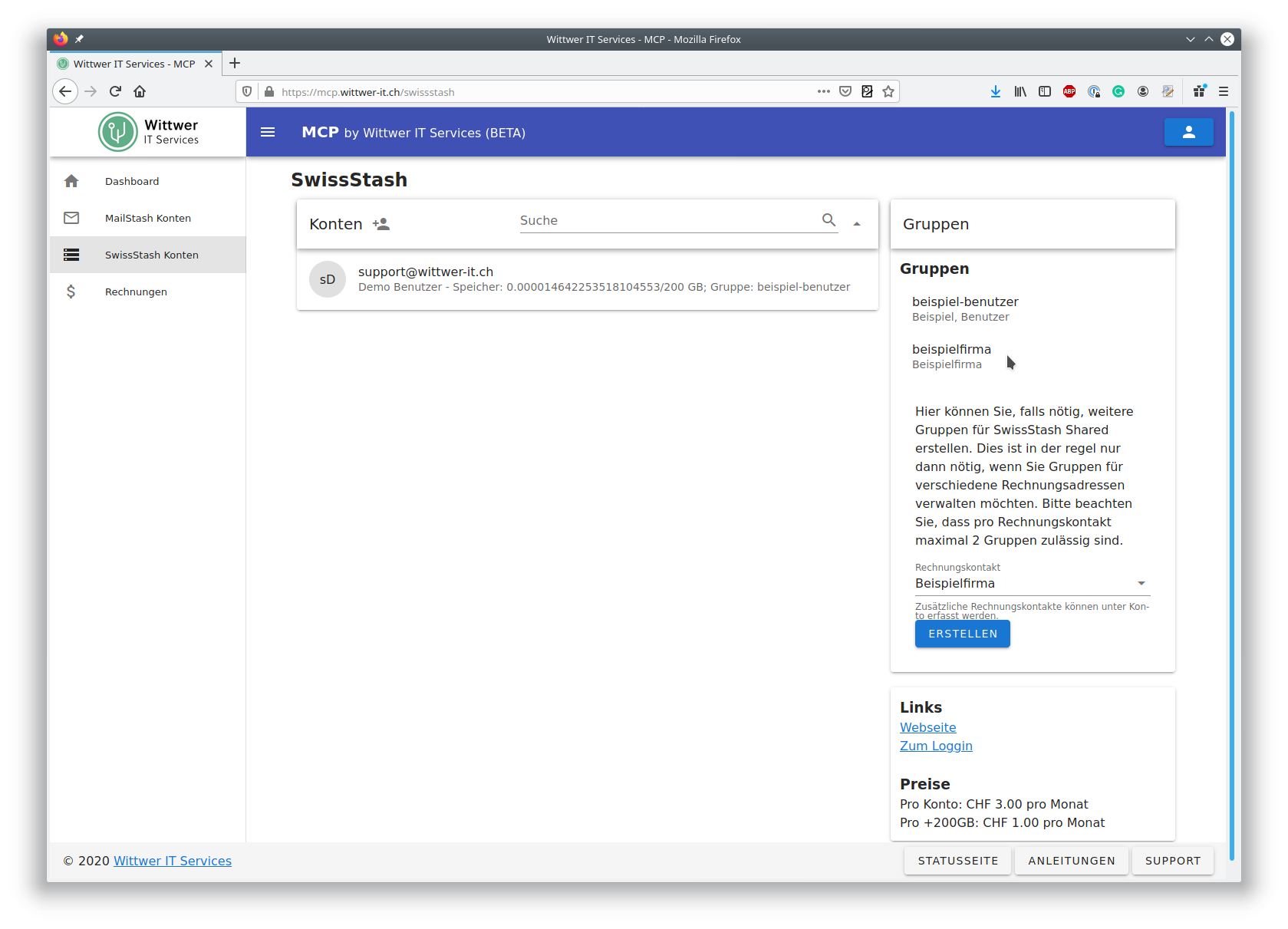
Task: Click the search magnifier icon in Konten
Action: click(828, 220)
